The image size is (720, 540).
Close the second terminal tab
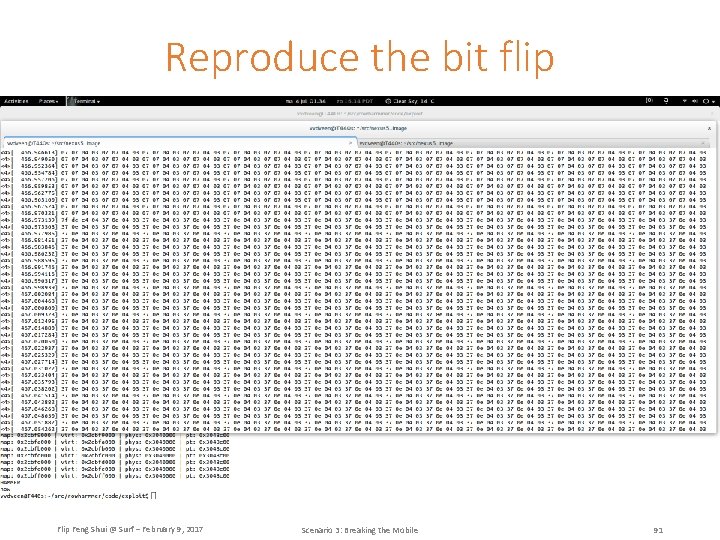[x=703, y=143]
